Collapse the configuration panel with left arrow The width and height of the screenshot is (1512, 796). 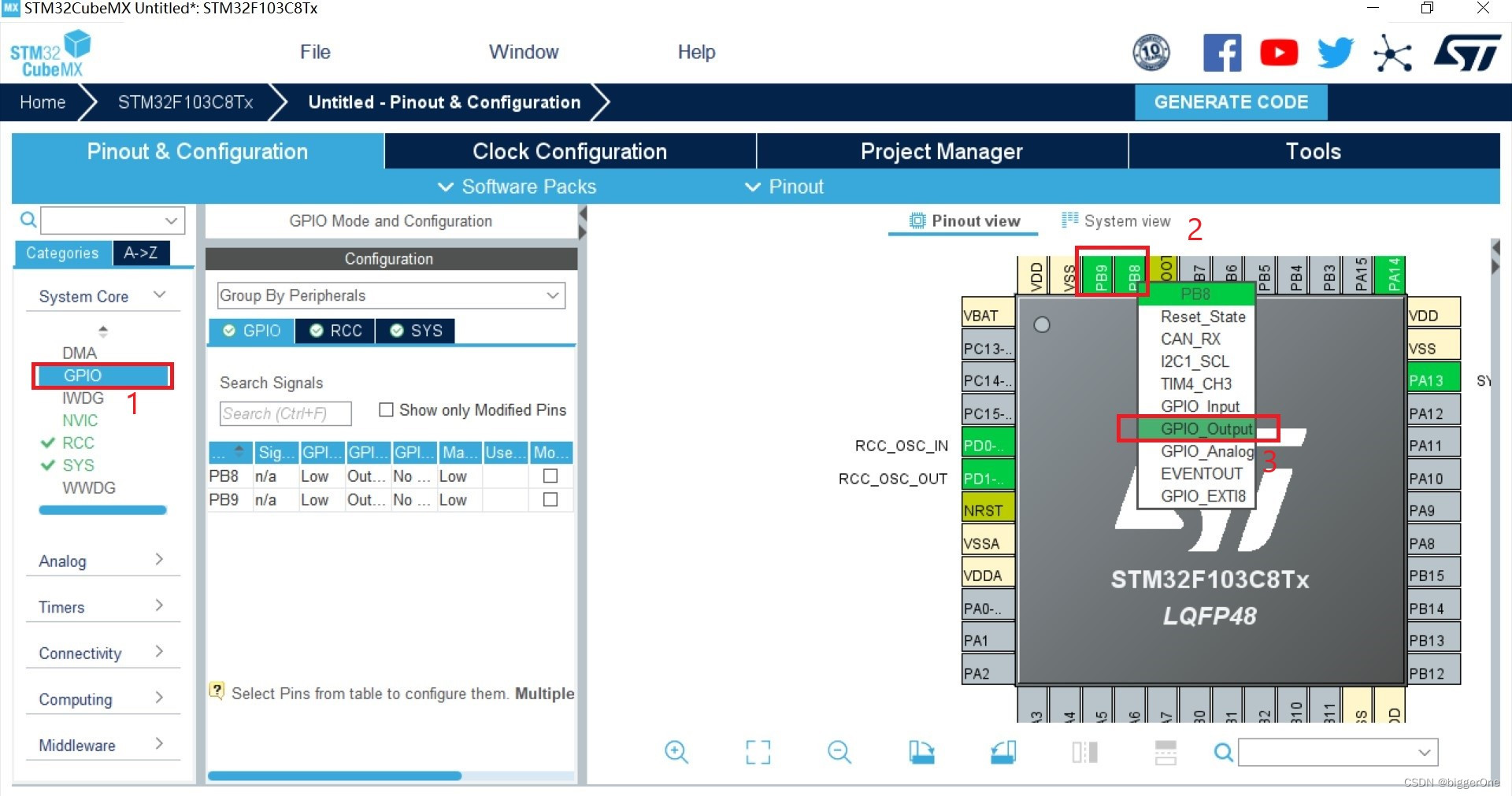tap(583, 213)
